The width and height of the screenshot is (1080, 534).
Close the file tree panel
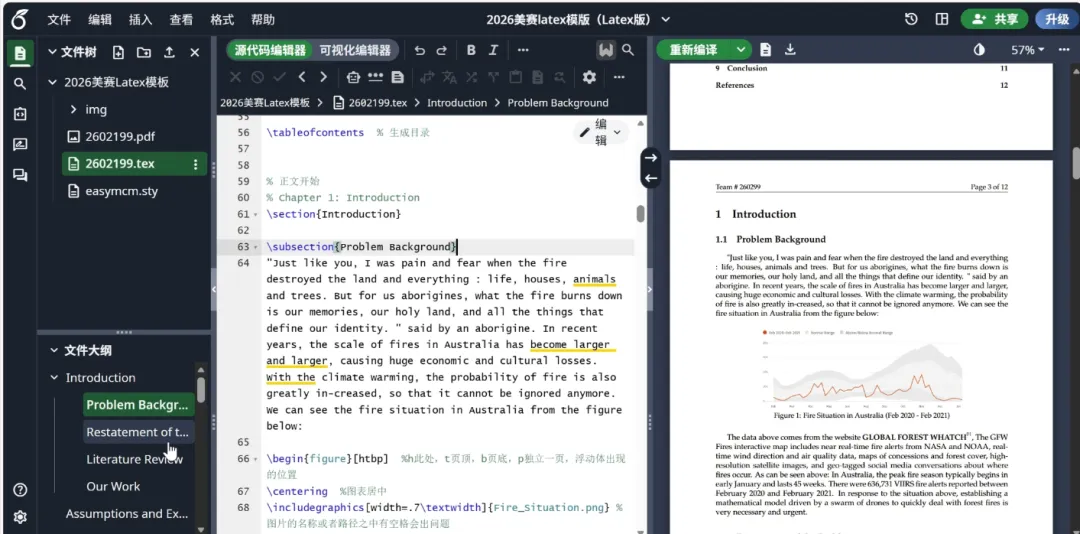[194, 52]
